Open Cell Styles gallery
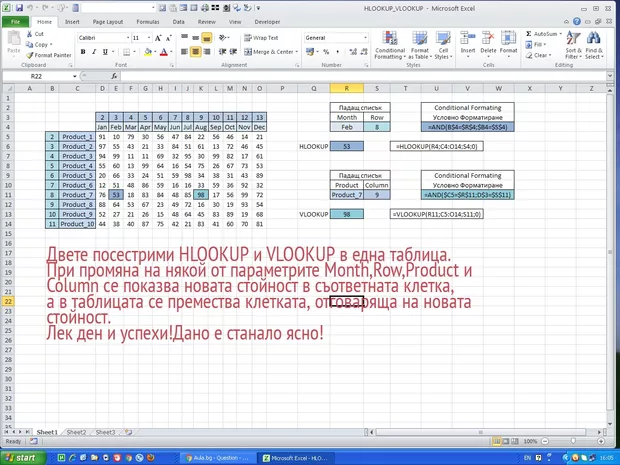620x465 pixels. (443, 45)
